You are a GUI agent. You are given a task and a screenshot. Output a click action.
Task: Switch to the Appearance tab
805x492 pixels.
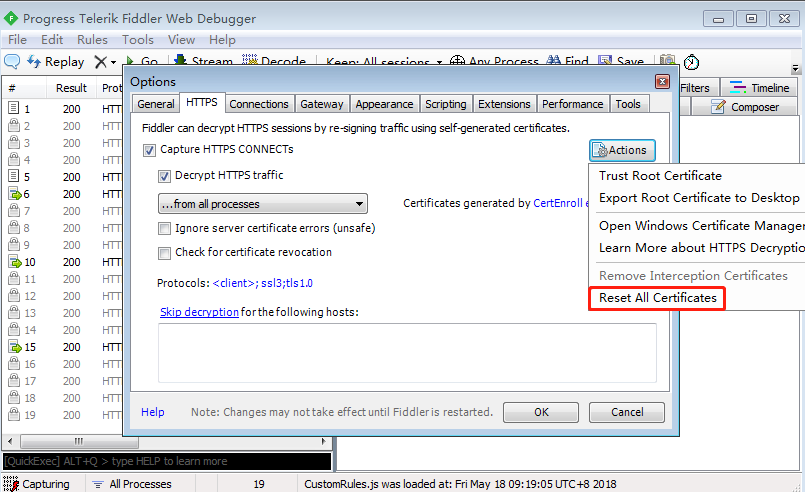[384, 104]
